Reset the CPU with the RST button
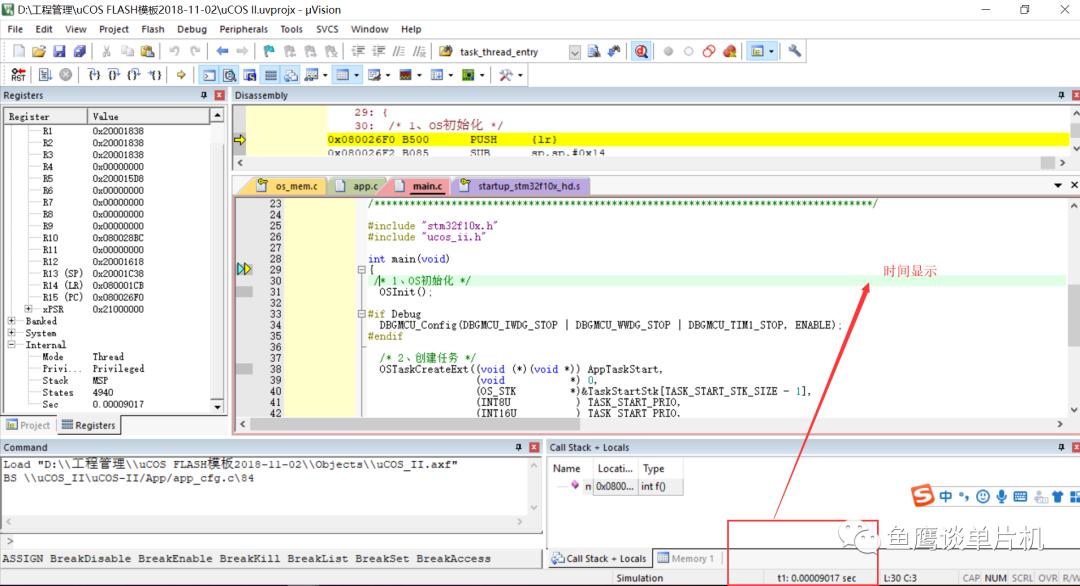 tap(19, 75)
